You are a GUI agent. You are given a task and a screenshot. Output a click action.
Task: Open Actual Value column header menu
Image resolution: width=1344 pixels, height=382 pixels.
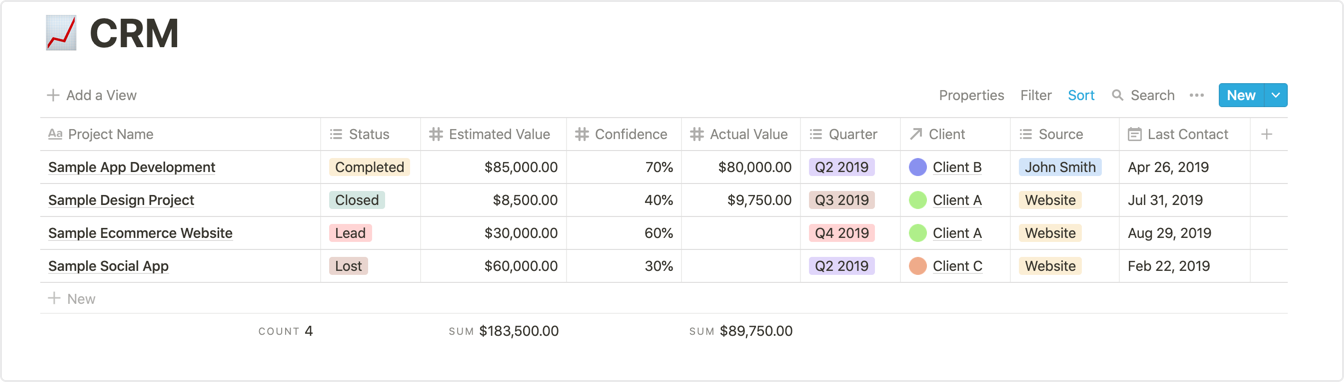[x=741, y=134]
